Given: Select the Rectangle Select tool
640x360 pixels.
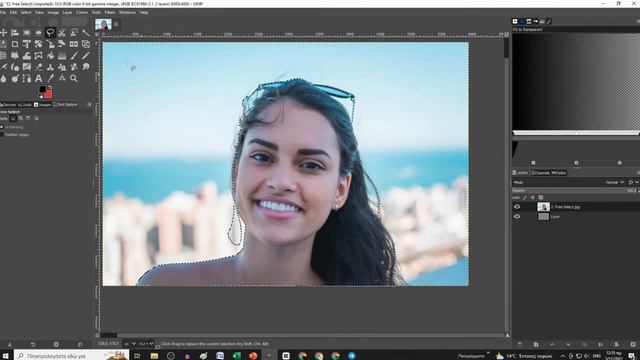Looking at the screenshot, I should pyautogui.click(x=27, y=32).
